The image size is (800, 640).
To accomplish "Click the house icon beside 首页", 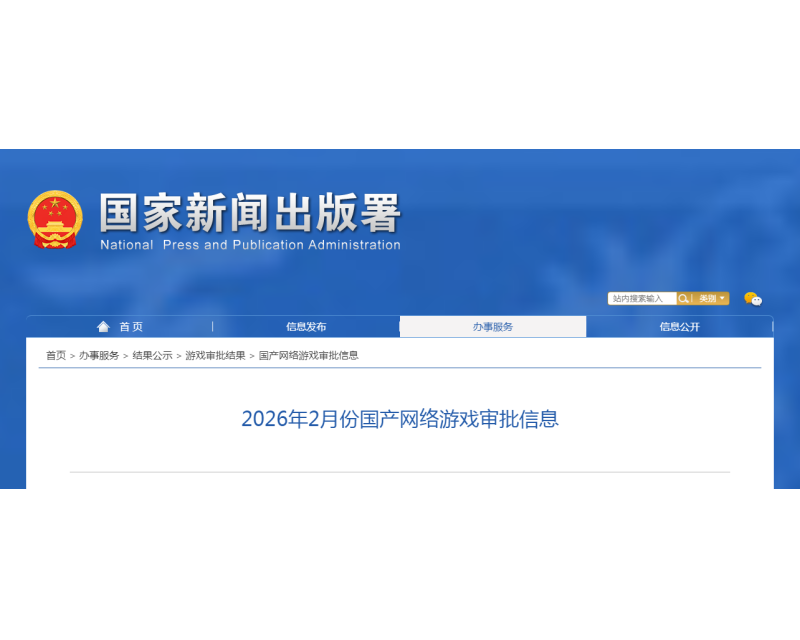I will pyautogui.click(x=101, y=326).
